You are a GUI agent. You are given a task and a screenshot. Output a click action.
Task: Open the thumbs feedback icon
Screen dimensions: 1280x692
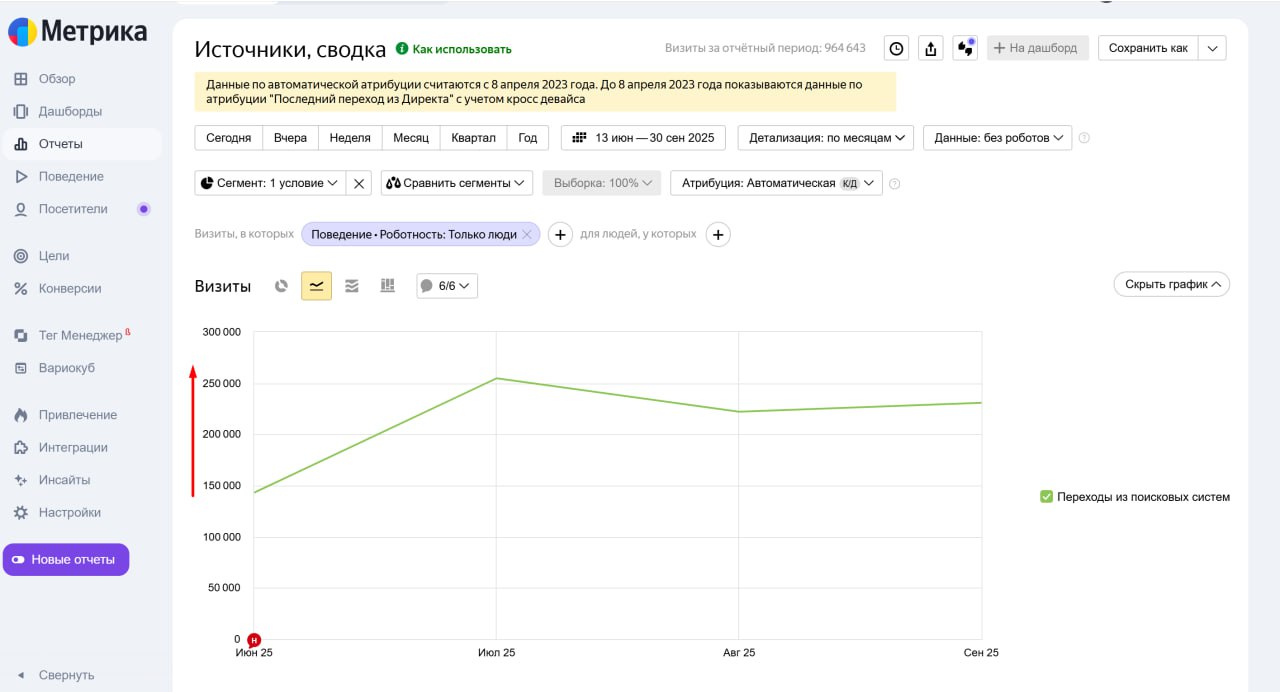[x=965, y=48]
